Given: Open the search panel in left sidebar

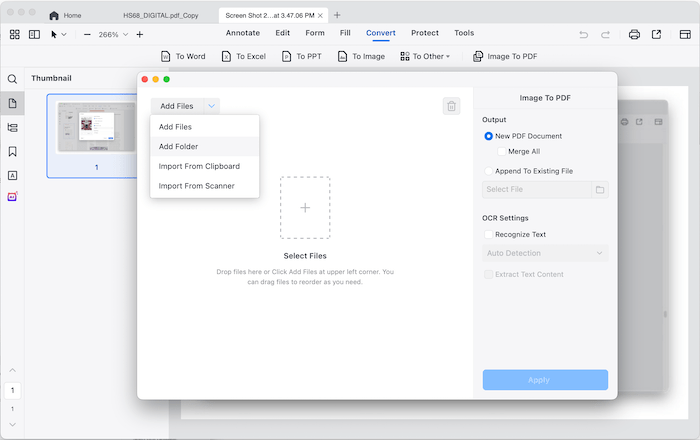Looking at the screenshot, I should (x=12, y=79).
